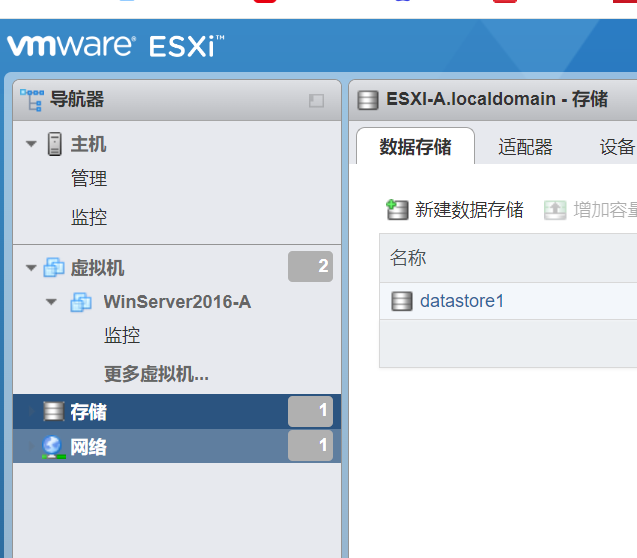Viewport: 637px width, 558px height.
Task: Minimize the Navigator panel
Action: pos(316,100)
